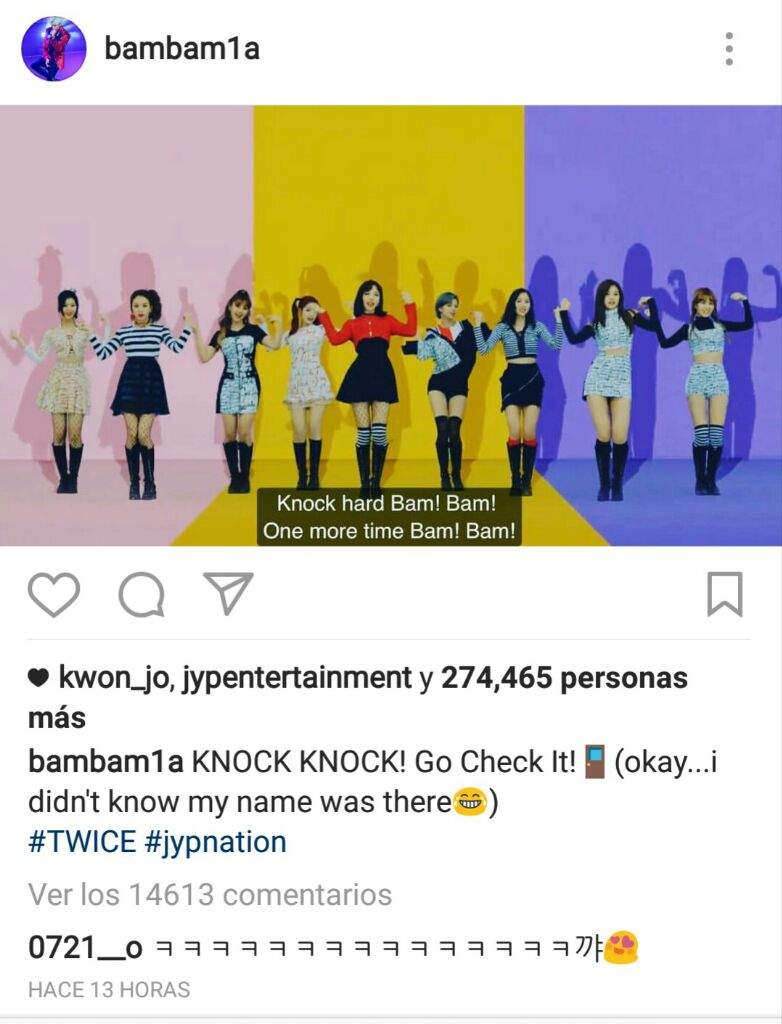This screenshot has width=782, height=1024.
Task: Open bambam1a name in the caption
Action: click(106, 762)
